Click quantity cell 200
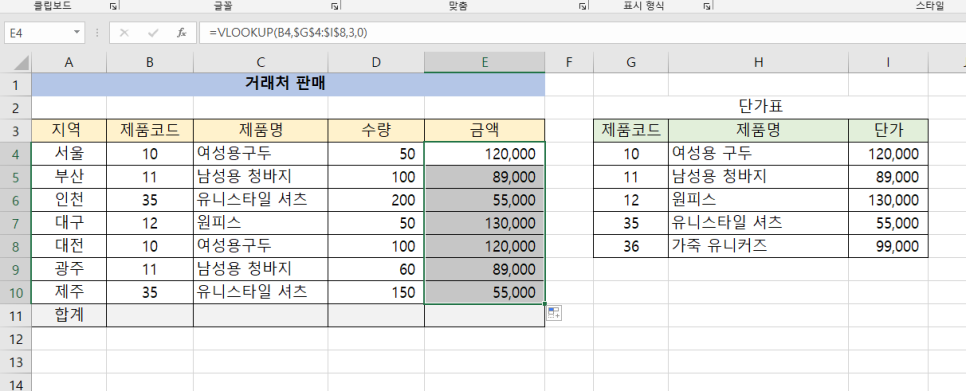 [x=376, y=200]
